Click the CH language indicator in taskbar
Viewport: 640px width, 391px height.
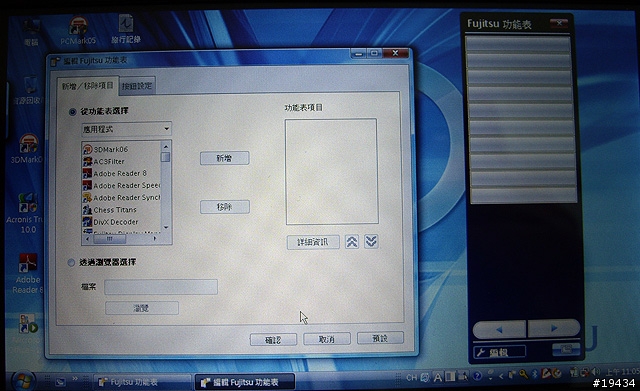tap(411, 378)
